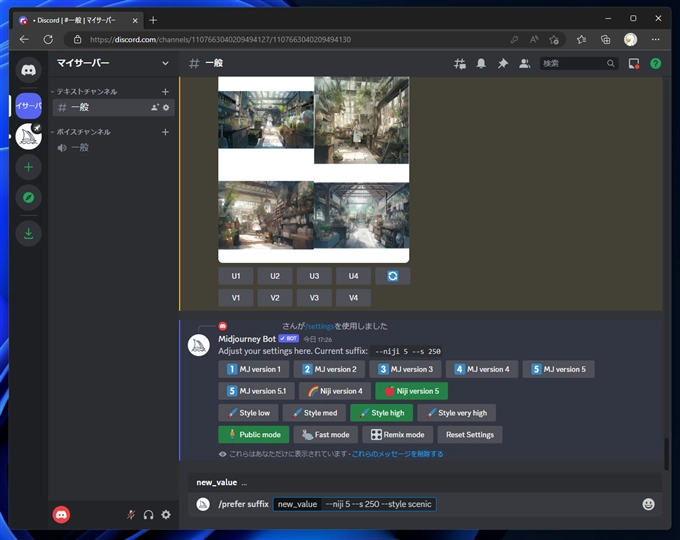Open the Midjourney sailboat server icon
The image size is (680, 540).
(x=29, y=137)
